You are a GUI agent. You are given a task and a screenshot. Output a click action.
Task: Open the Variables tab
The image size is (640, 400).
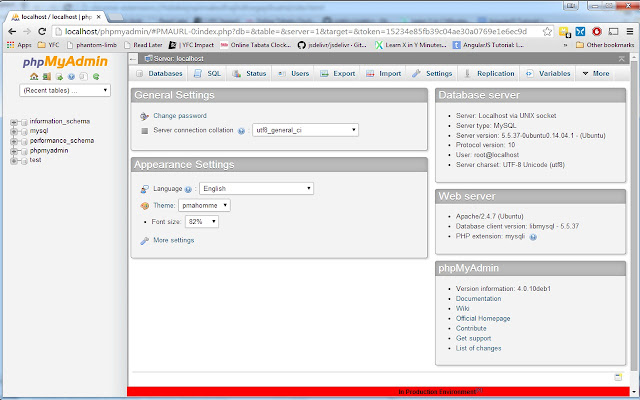[548, 73]
